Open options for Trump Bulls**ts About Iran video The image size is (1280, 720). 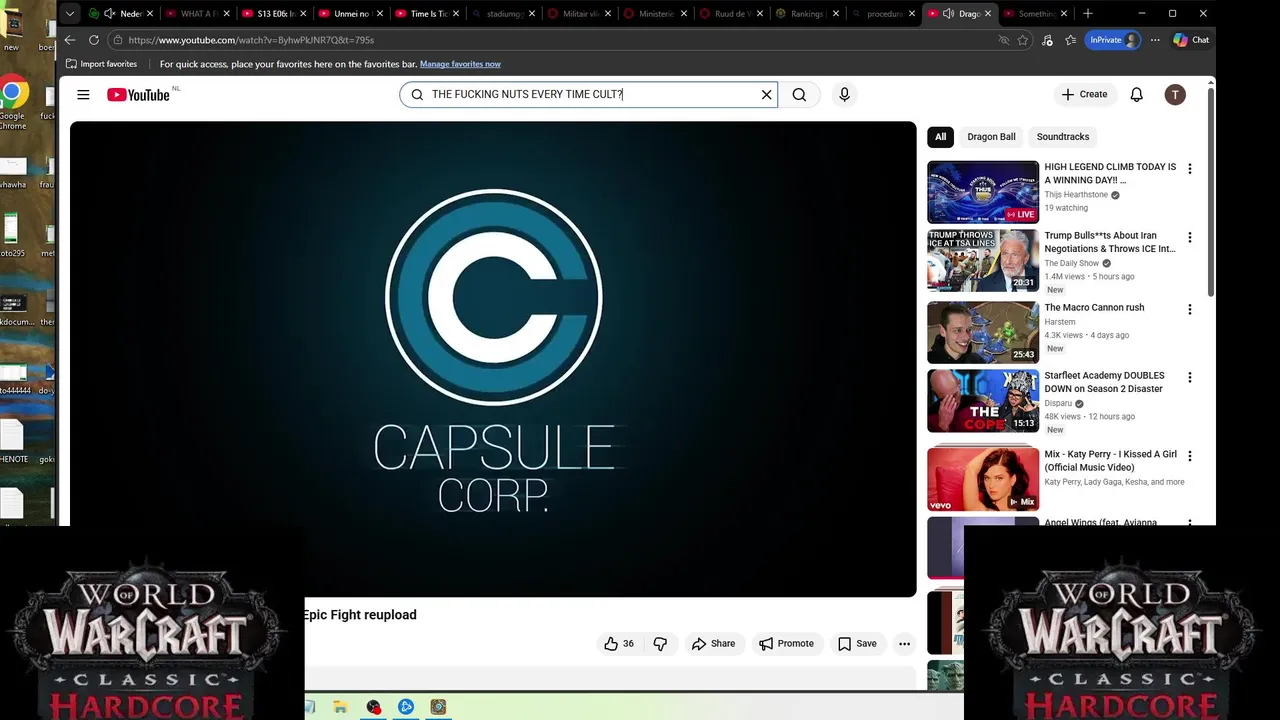1189,238
